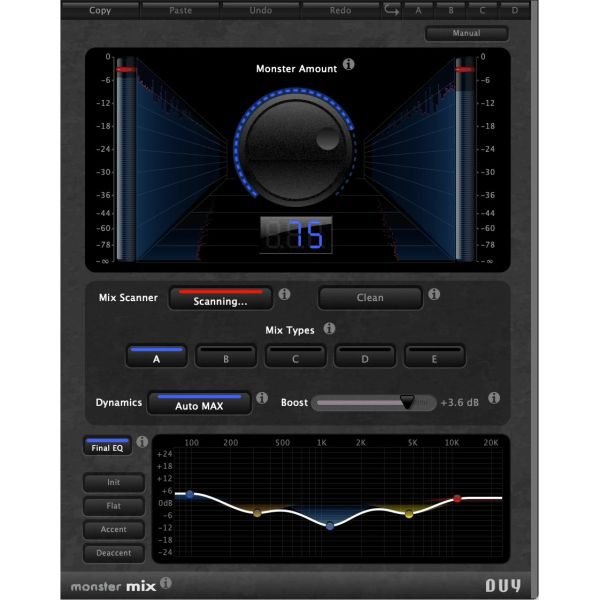
Task: Click the yellow EQ node near 5K
Action: coord(409,514)
